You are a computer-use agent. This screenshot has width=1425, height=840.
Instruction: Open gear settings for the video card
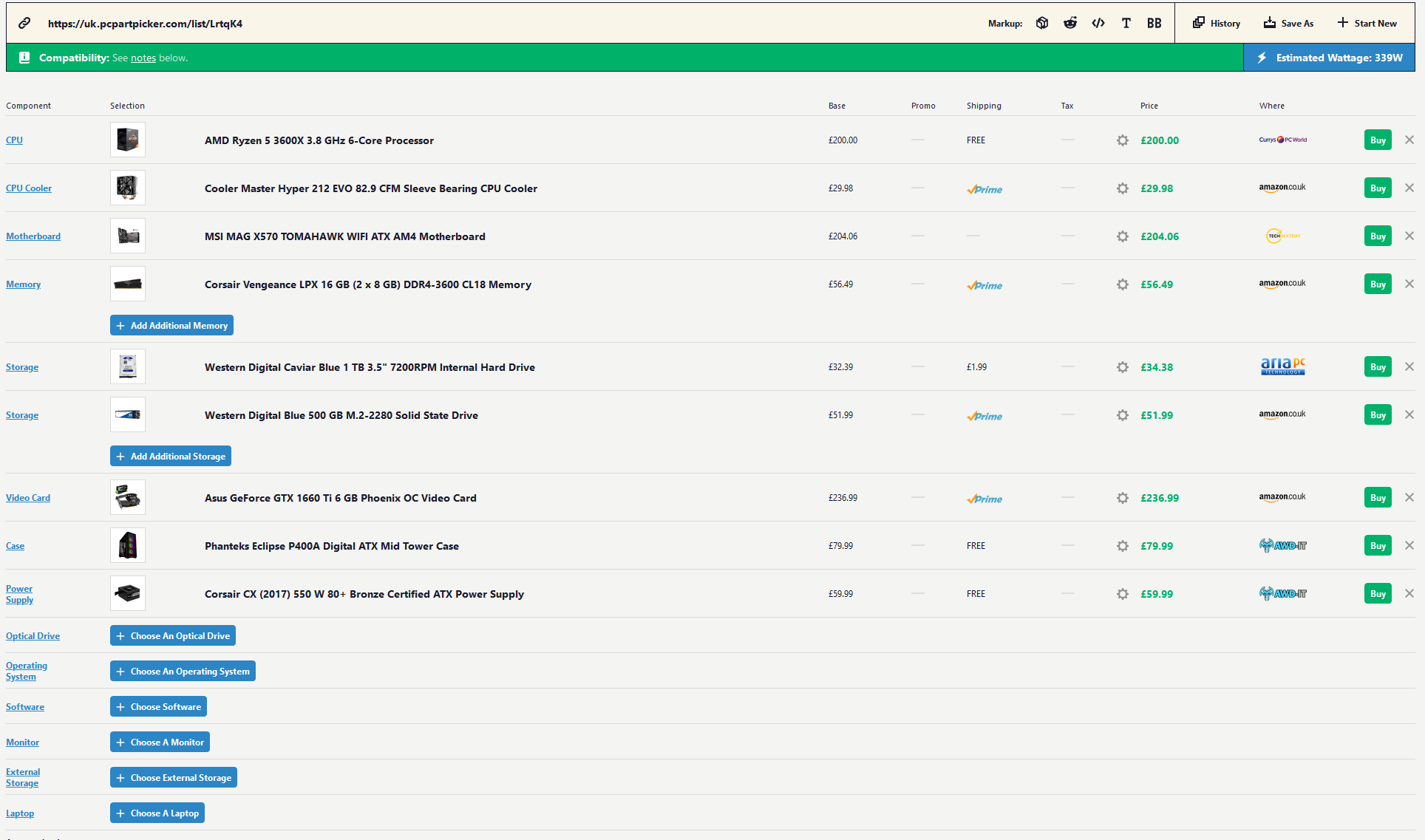[1123, 498]
